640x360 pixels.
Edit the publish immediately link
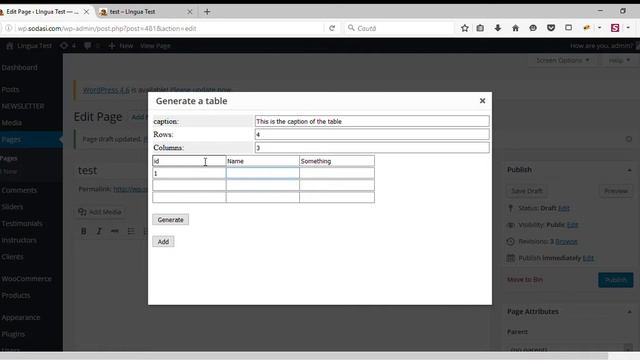point(588,258)
